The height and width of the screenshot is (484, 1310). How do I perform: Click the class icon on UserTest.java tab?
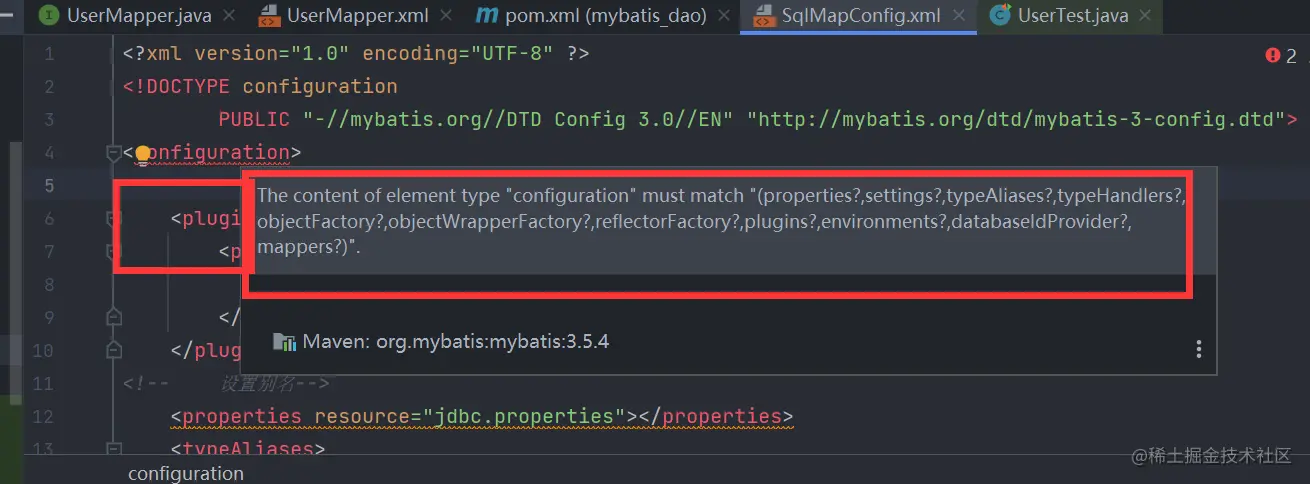pos(998,15)
